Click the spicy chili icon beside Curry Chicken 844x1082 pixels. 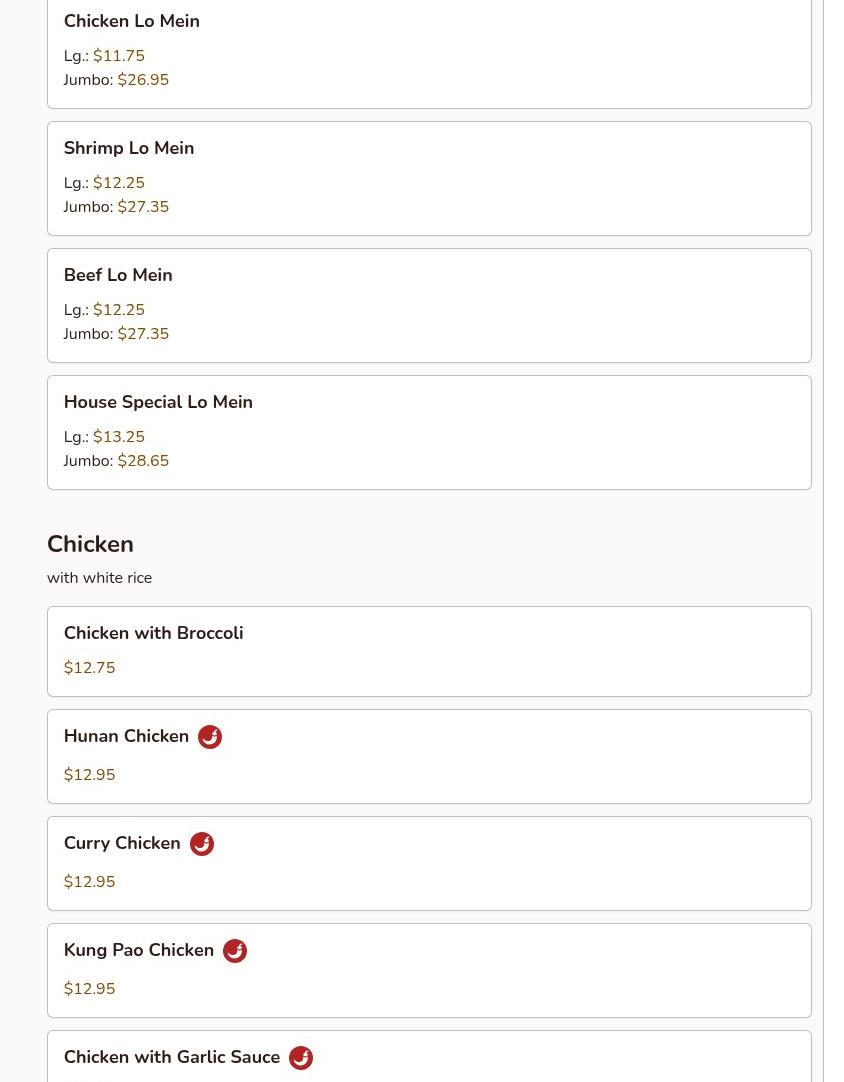point(202,844)
